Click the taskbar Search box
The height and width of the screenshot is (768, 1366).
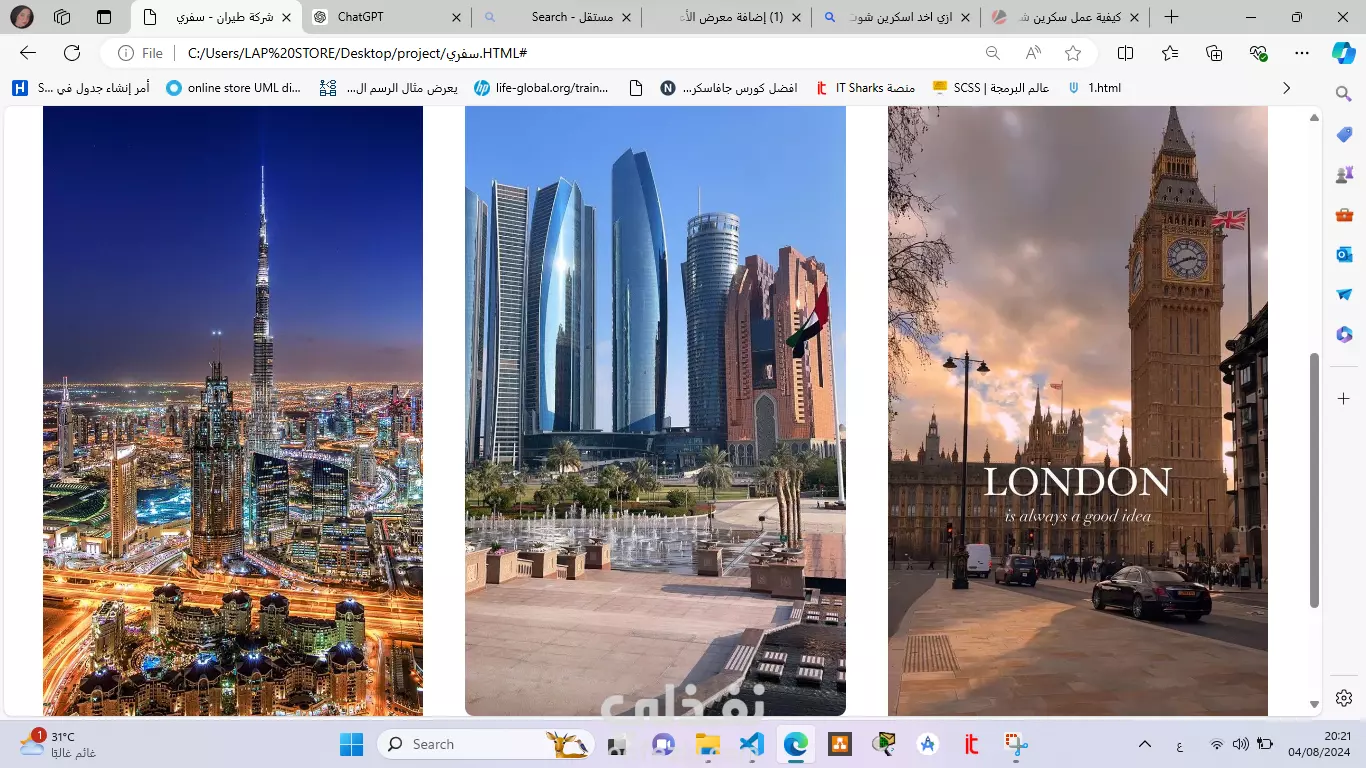485,744
